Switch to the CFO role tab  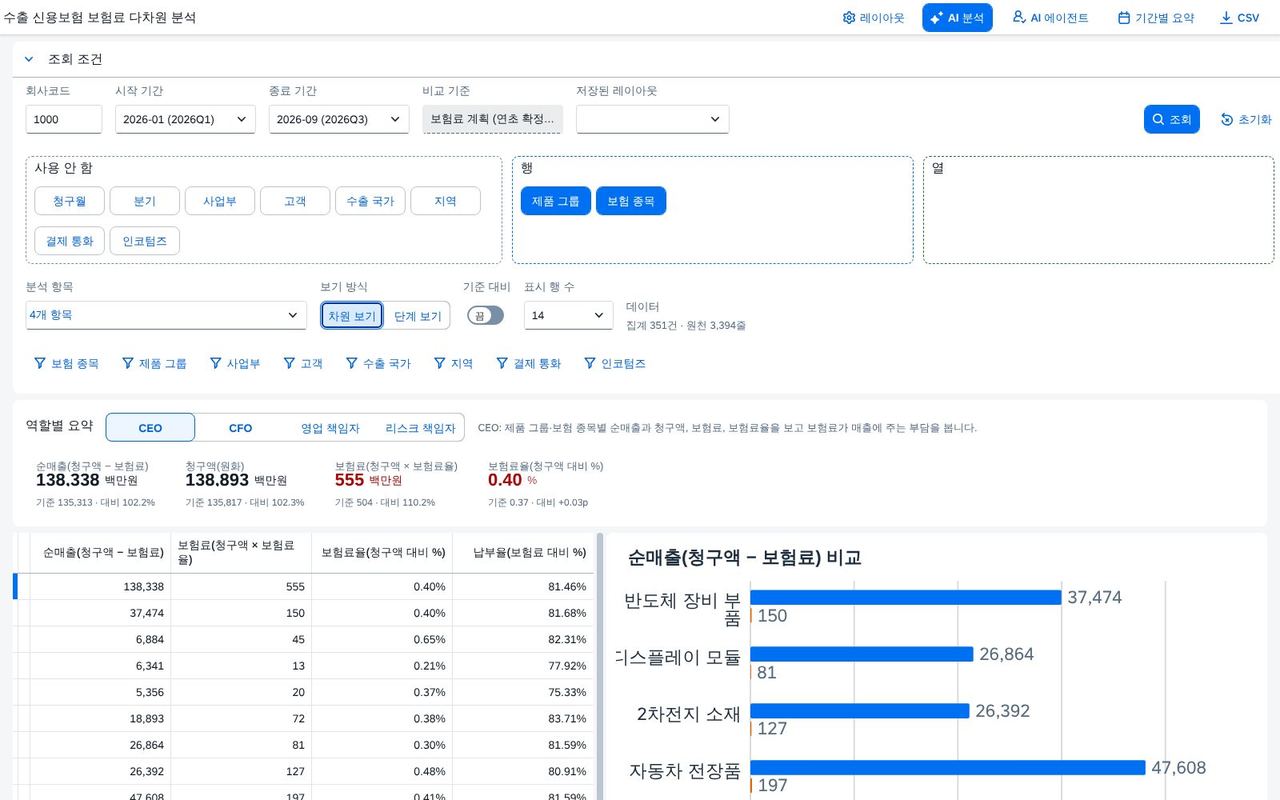pyautogui.click(x=240, y=428)
